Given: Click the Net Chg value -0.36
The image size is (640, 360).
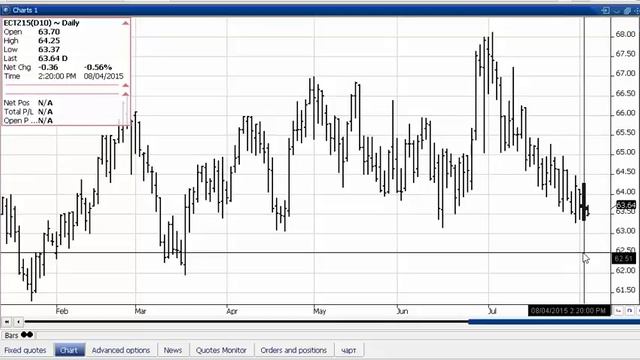Looking at the screenshot, I should [x=48, y=67].
